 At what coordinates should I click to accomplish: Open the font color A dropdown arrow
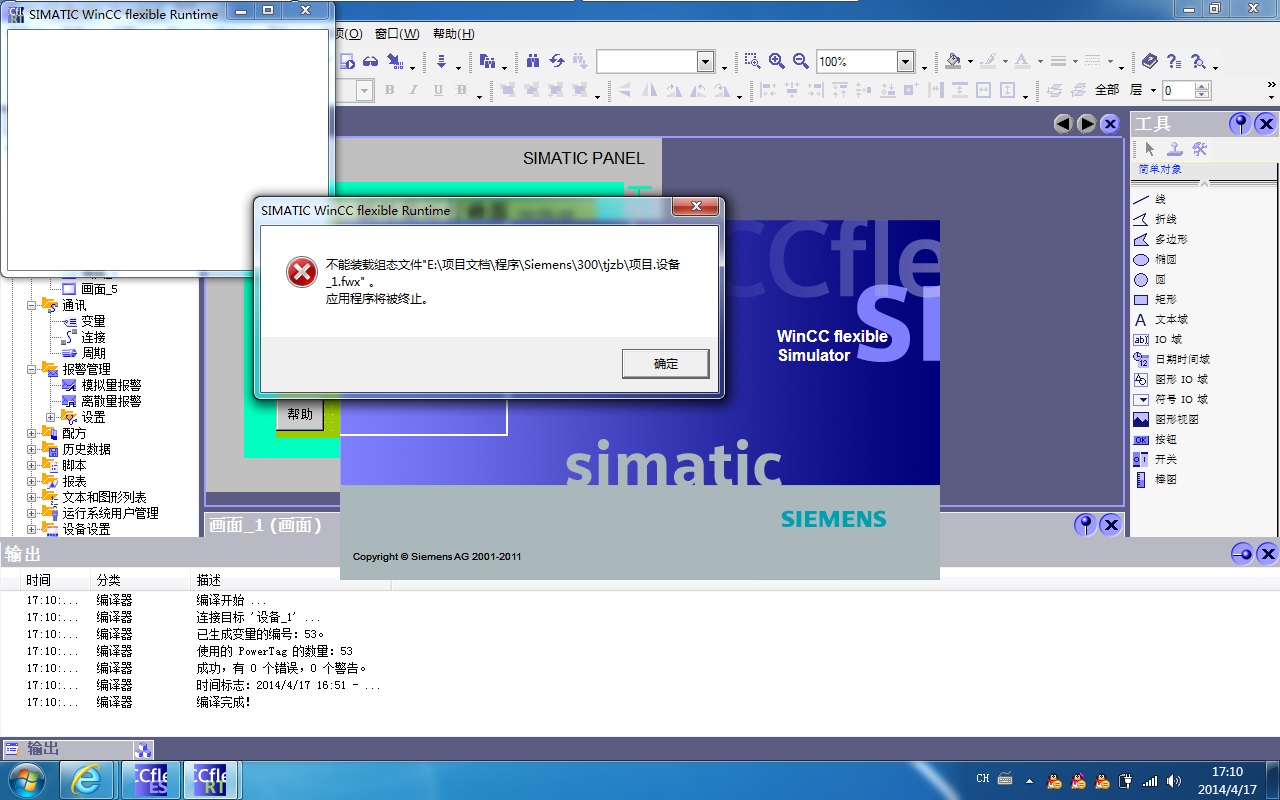click(x=1039, y=62)
